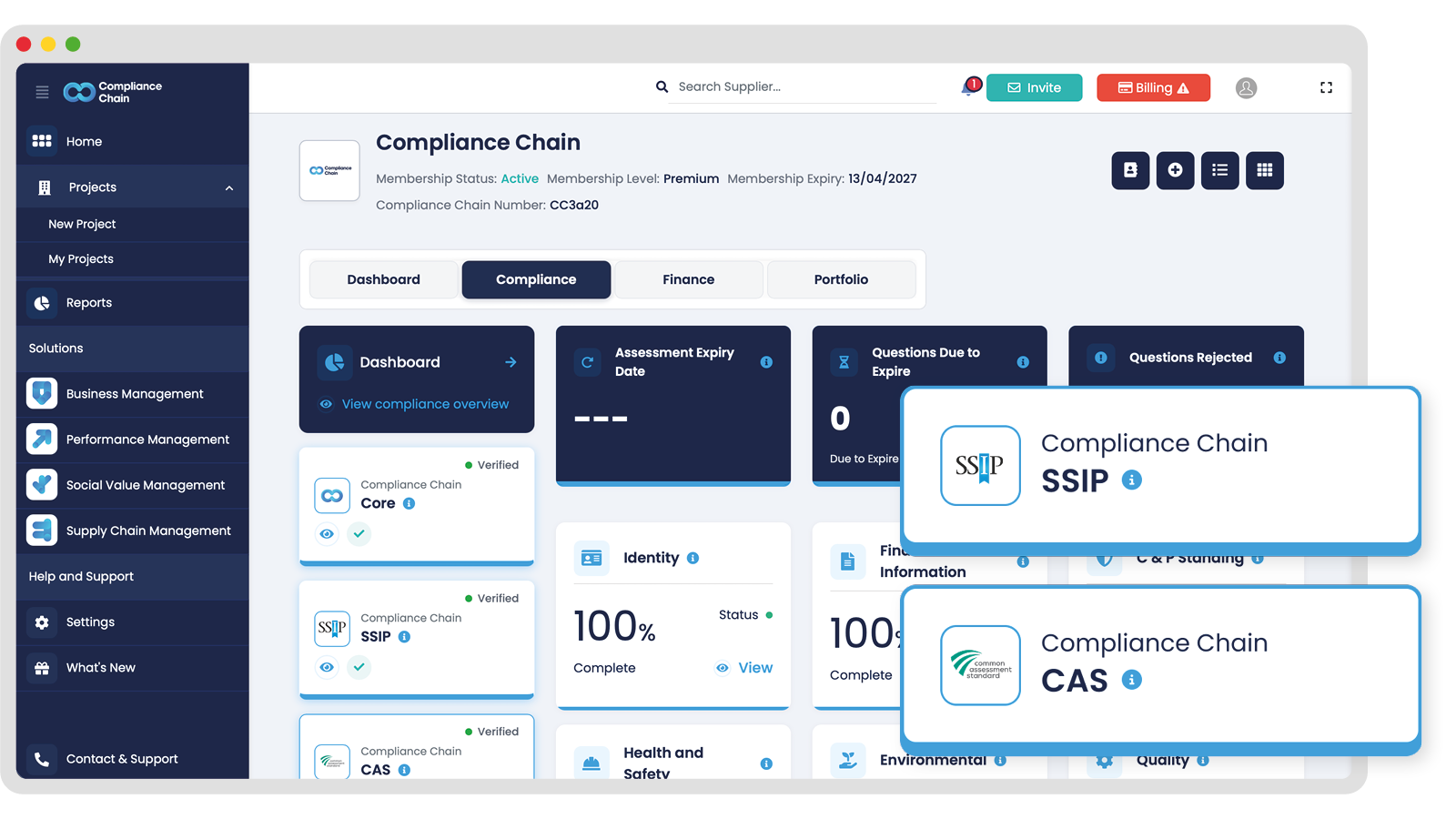This screenshot has height=819, width=1456.
Task: Click the Dashboard card arrow
Action: [511, 362]
